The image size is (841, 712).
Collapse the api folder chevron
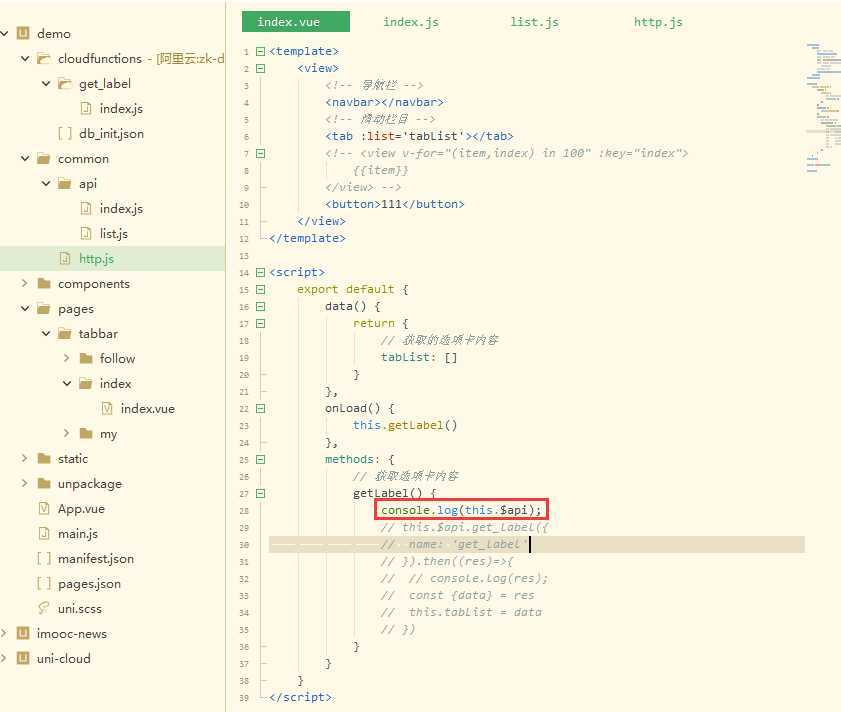[x=46, y=184]
